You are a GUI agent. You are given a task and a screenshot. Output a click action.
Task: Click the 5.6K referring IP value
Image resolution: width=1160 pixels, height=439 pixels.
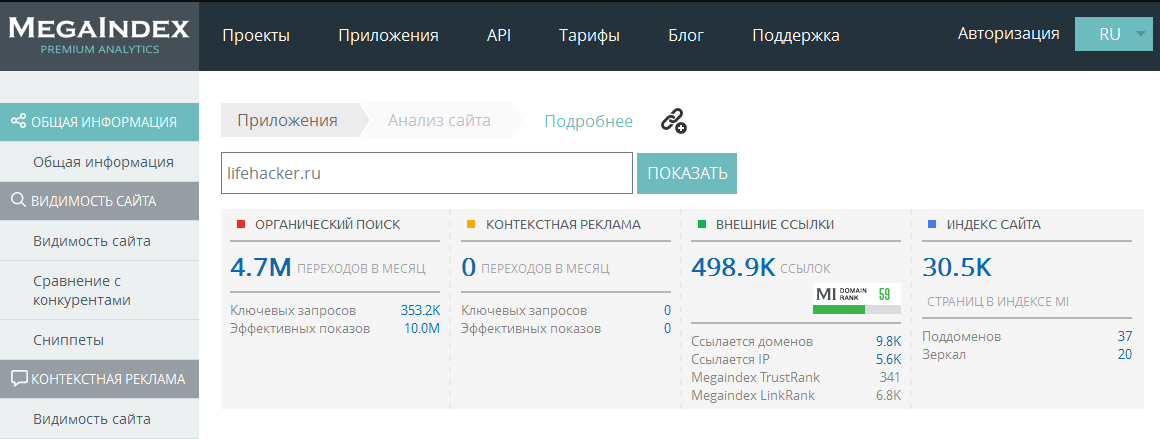(x=888, y=359)
